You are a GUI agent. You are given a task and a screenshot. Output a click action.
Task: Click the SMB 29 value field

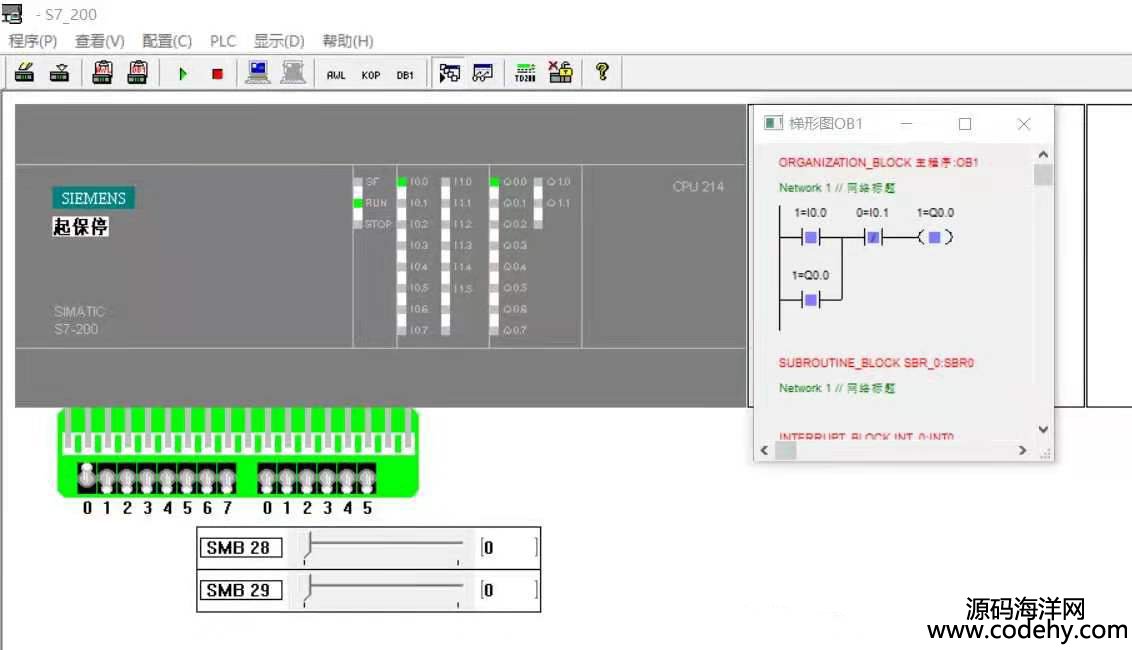(510, 590)
